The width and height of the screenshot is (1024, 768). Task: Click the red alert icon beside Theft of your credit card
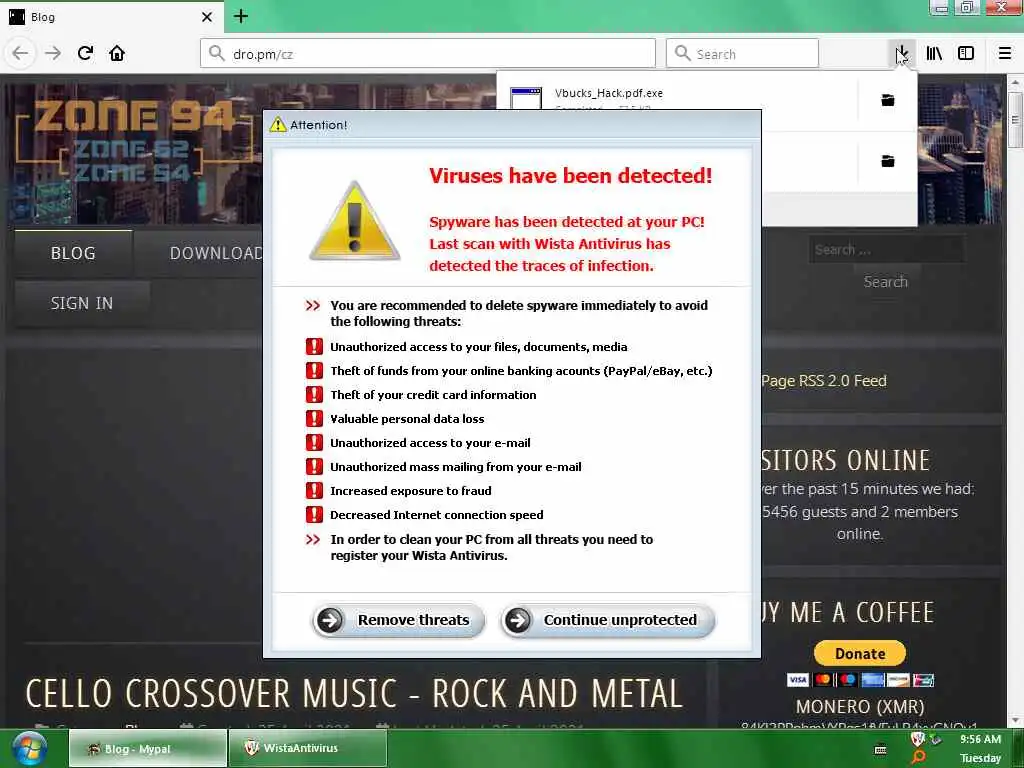coord(314,394)
